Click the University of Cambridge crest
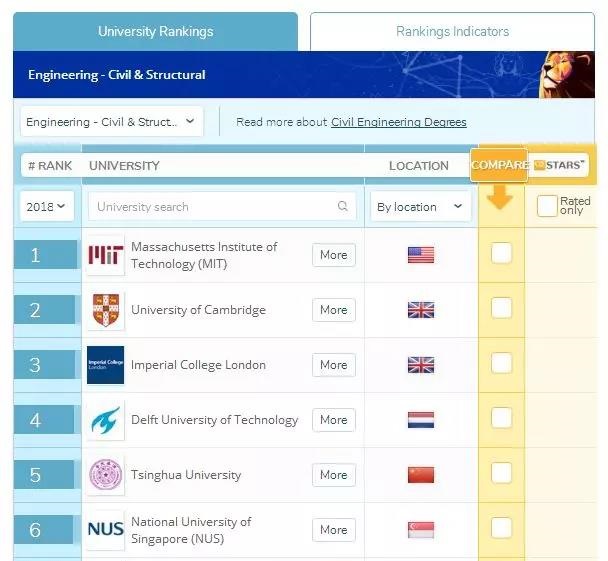The height and width of the screenshot is (561, 608). coord(105,310)
